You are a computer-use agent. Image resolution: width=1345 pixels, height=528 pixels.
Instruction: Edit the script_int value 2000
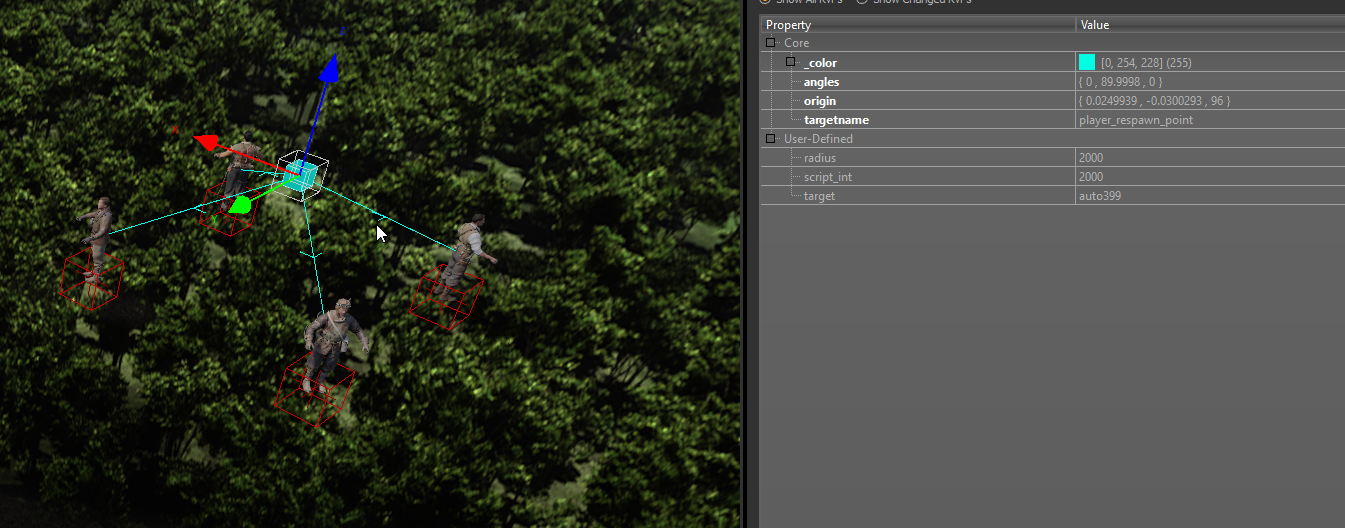click(1091, 177)
